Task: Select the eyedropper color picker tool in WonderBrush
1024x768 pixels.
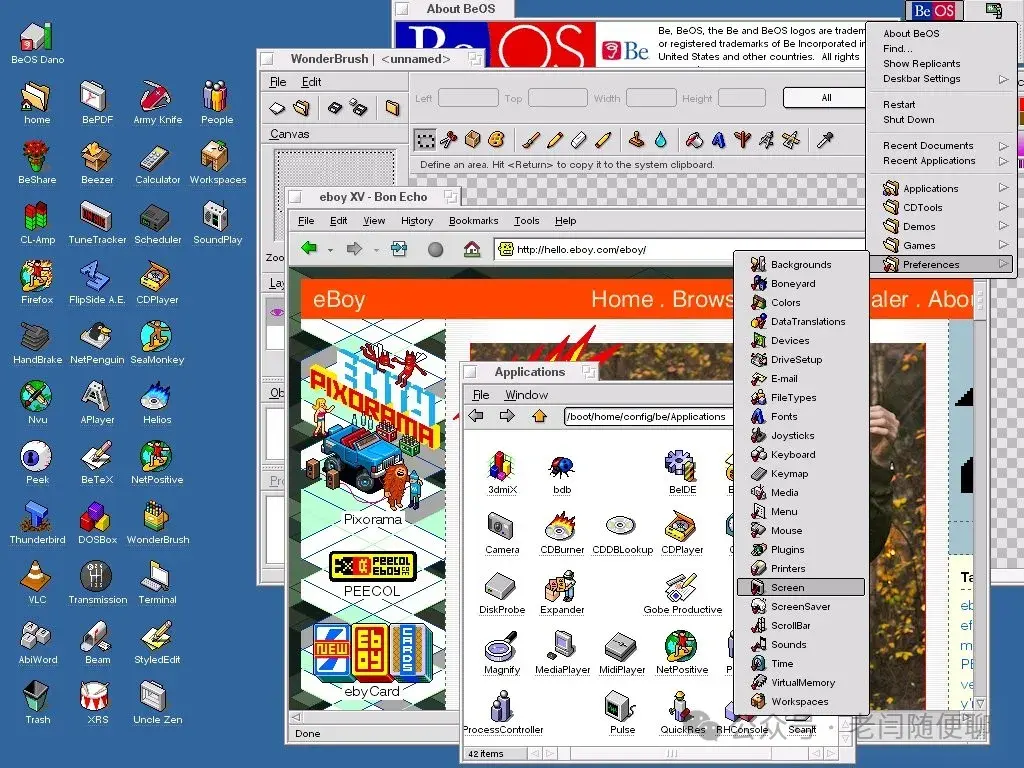Action: tap(825, 140)
